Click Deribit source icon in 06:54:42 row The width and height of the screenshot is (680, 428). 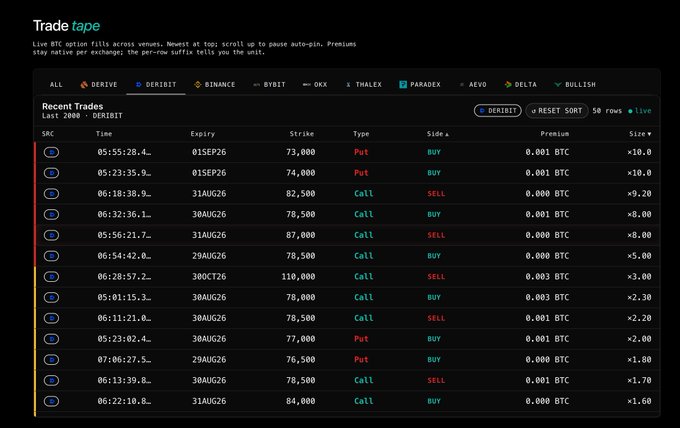pos(51,256)
